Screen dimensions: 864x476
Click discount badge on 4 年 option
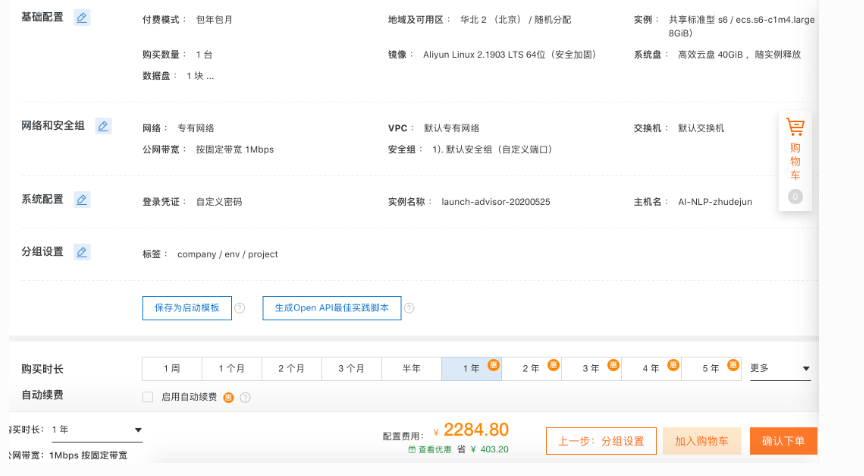point(673,365)
